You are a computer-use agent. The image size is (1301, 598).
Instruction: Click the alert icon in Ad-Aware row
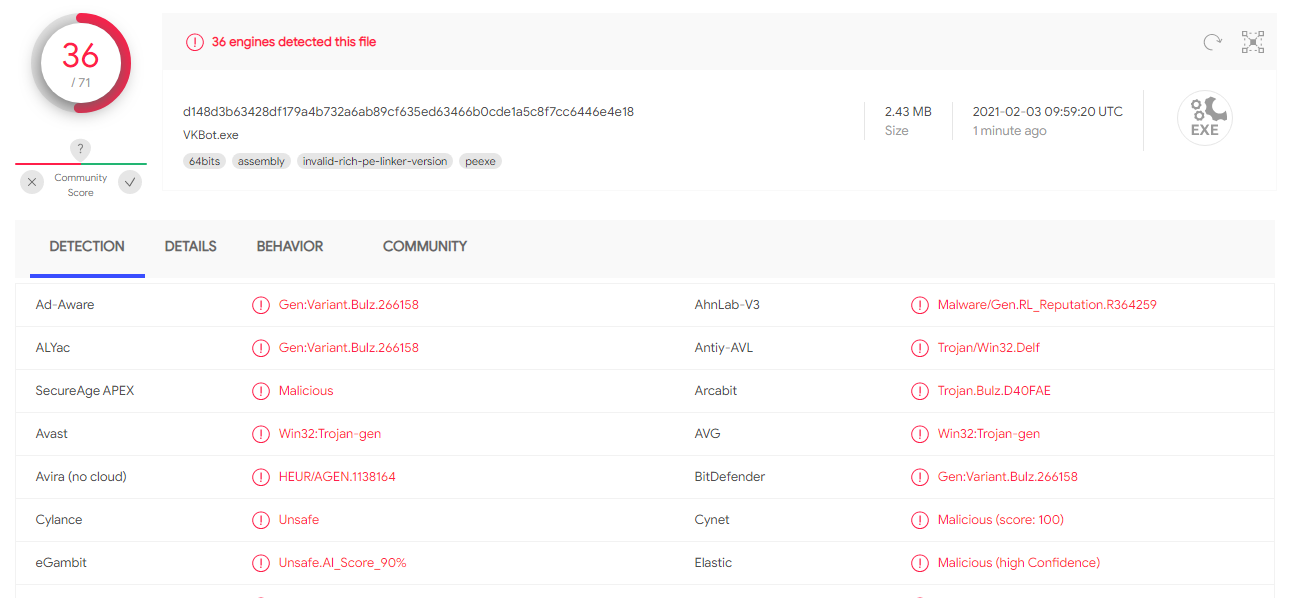261,305
